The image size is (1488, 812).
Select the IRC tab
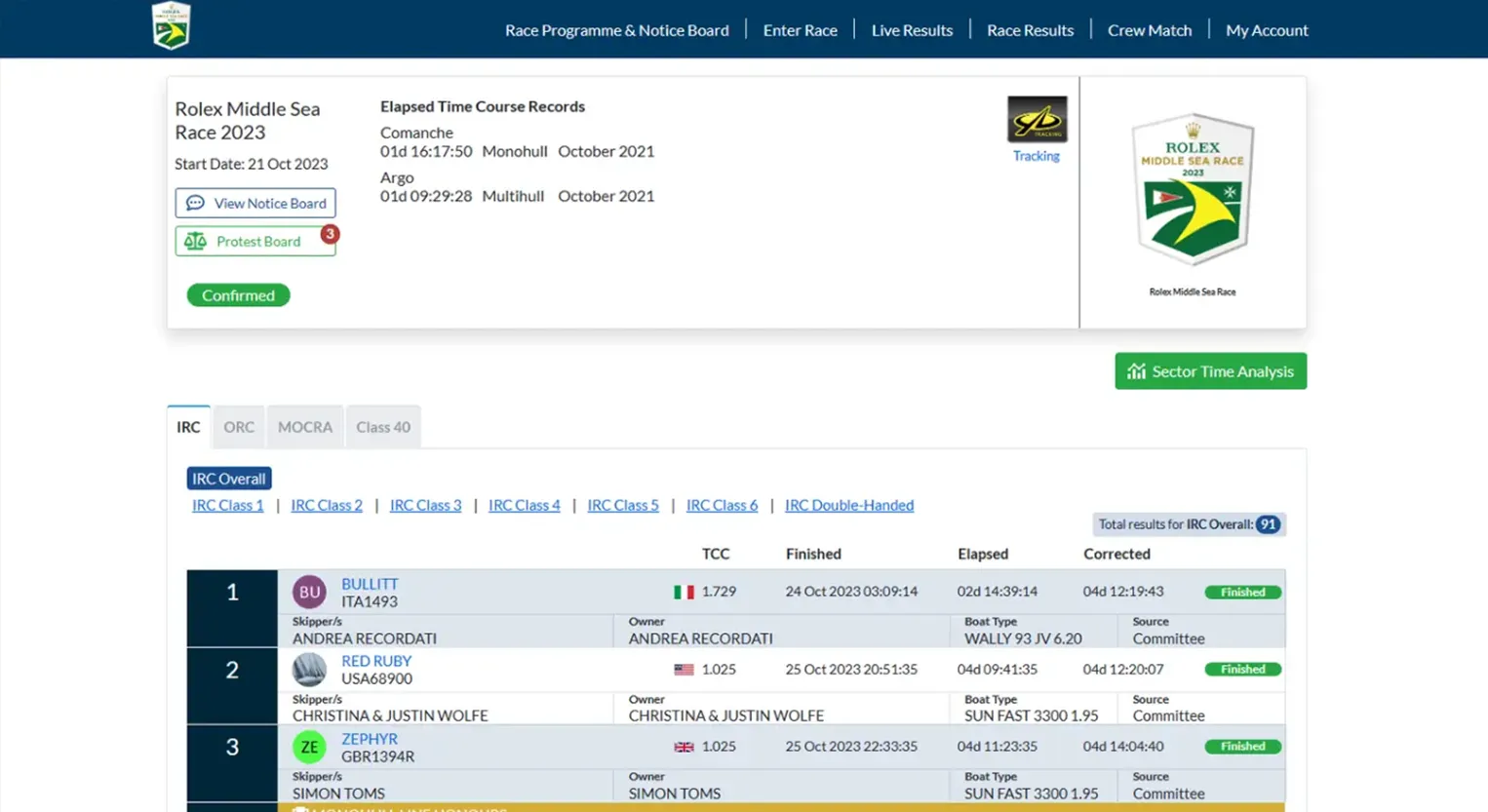click(188, 427)
